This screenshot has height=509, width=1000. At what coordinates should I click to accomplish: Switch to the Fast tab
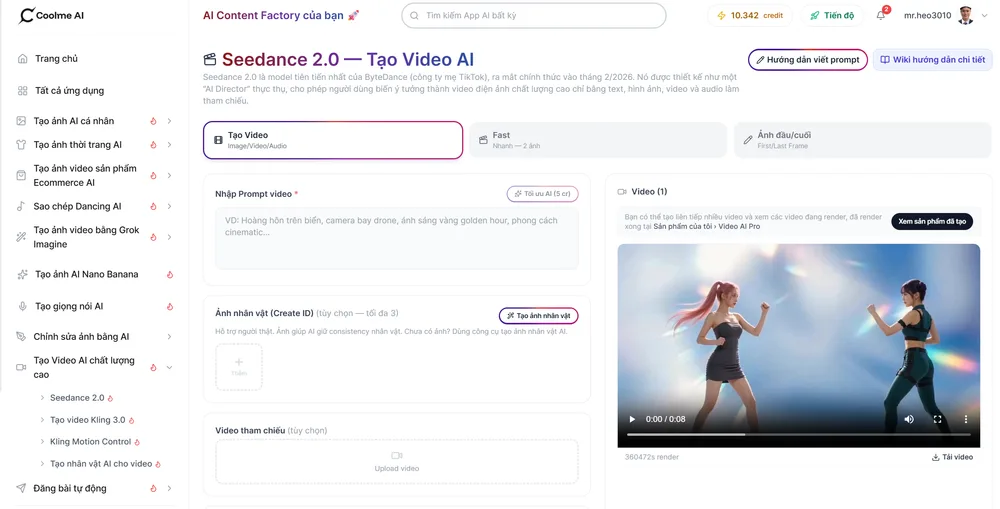click(x=598, y=140)
